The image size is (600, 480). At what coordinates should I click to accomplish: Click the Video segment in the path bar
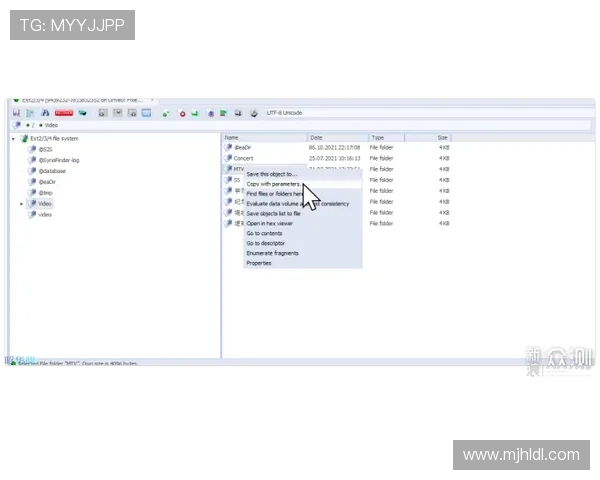(x=51, y=125)
